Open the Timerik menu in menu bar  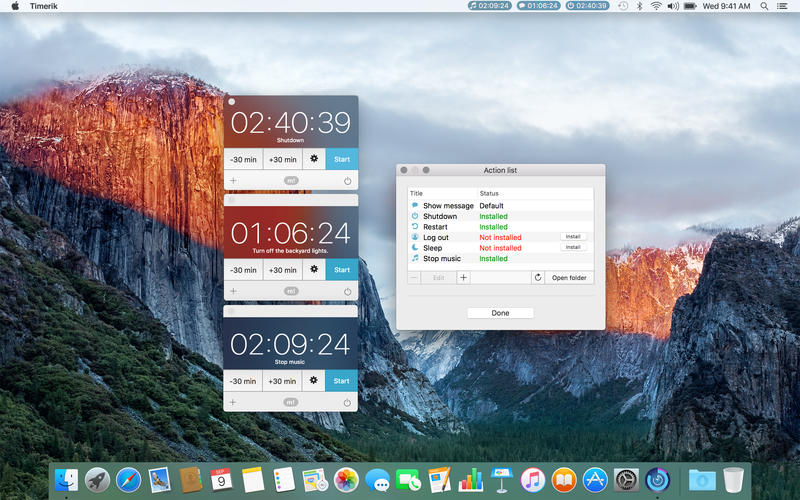[44, 6]
